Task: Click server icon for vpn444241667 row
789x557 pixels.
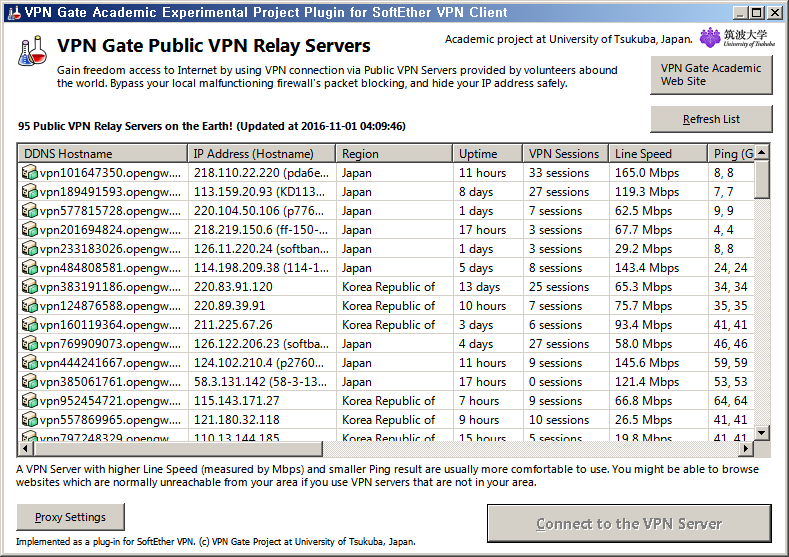Action: coord(30,363)
